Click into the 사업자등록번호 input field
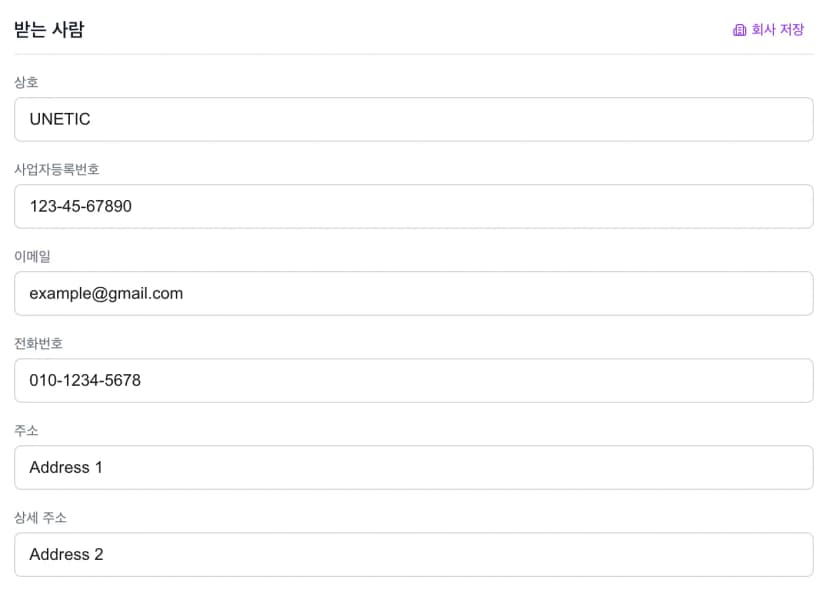 (414, 206)
